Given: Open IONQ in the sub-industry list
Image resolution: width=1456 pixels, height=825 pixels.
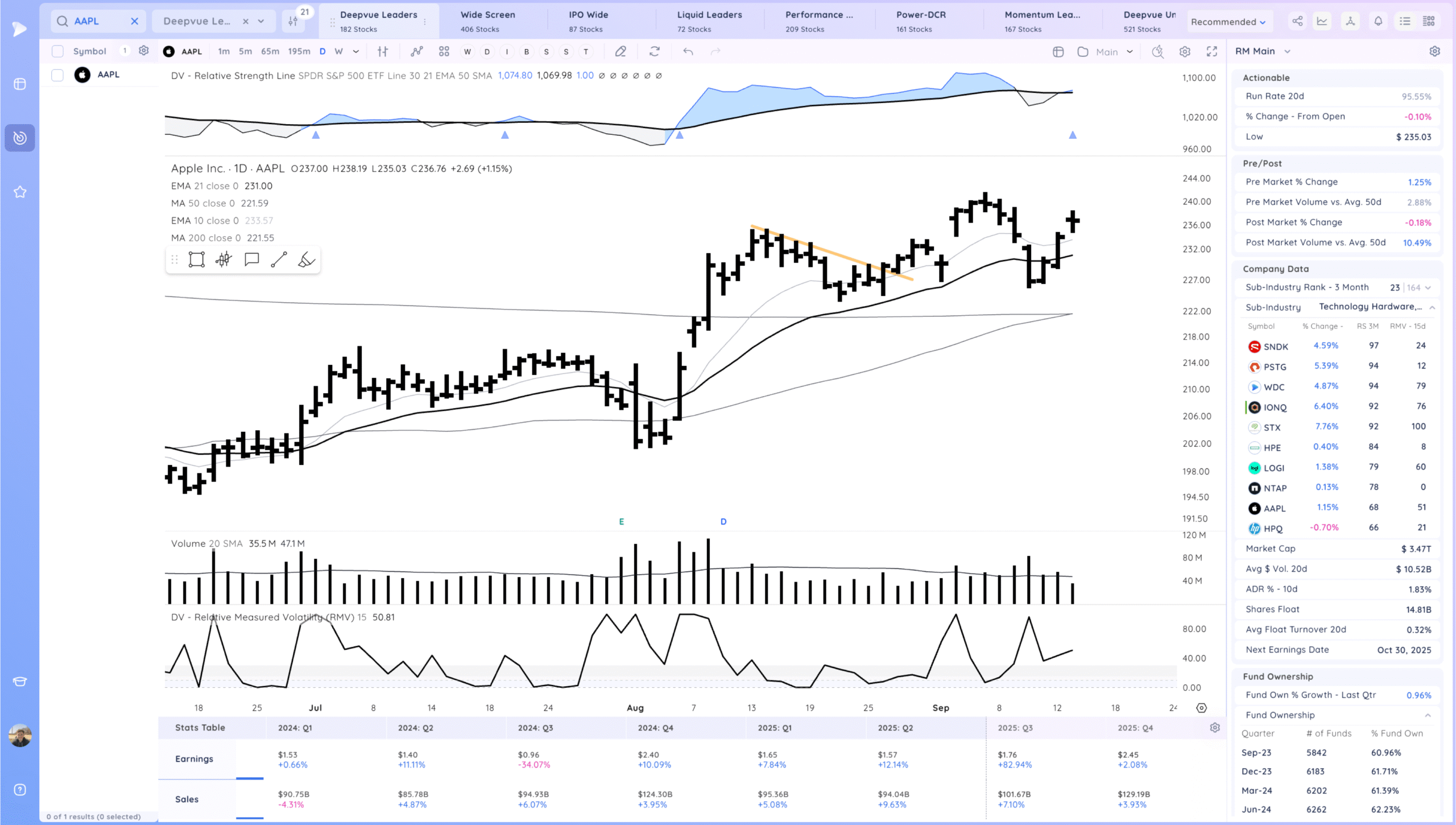Looking at the screenshot, I should coord(1275,407).
